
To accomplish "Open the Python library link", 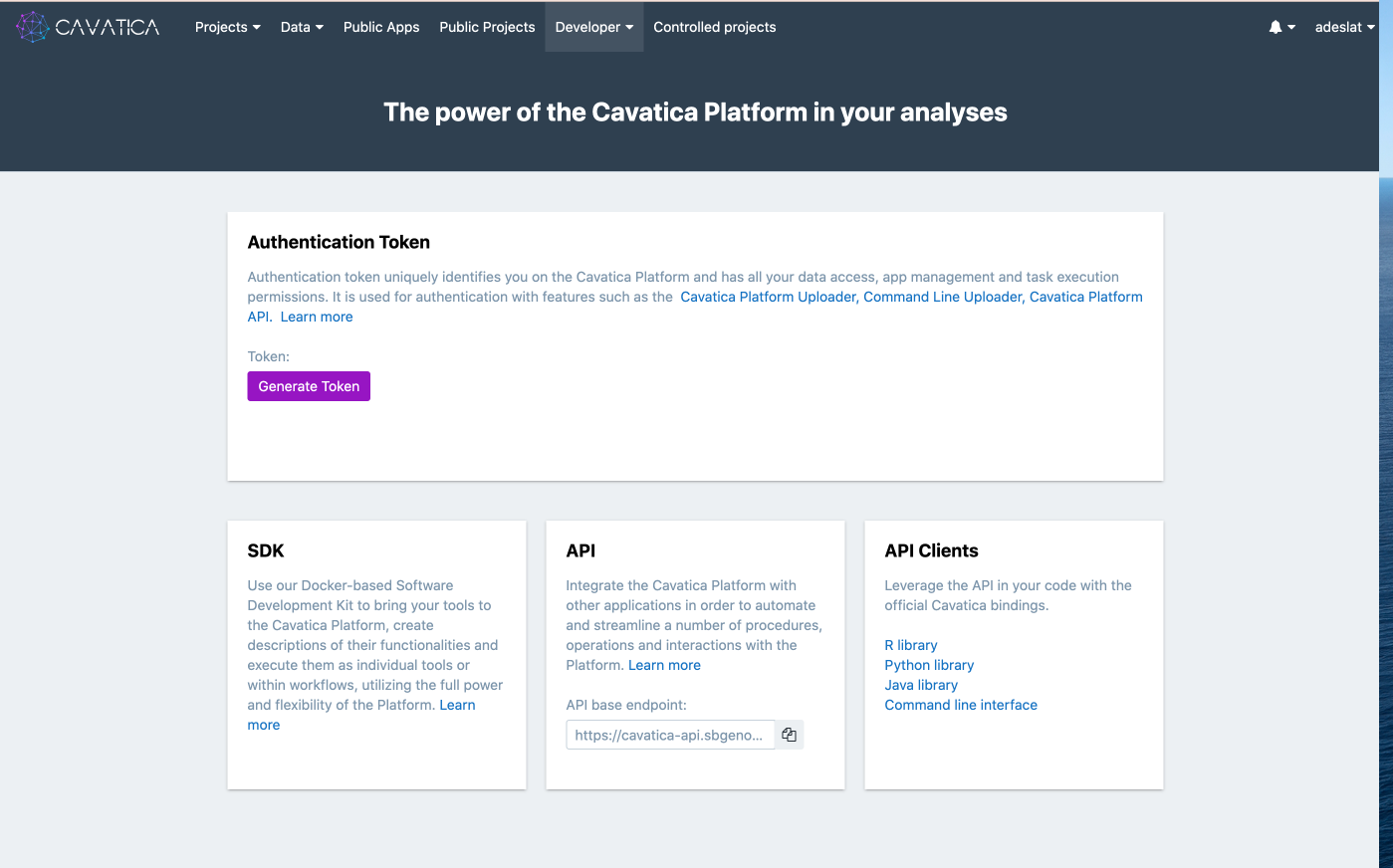I will tap(929, 665).
